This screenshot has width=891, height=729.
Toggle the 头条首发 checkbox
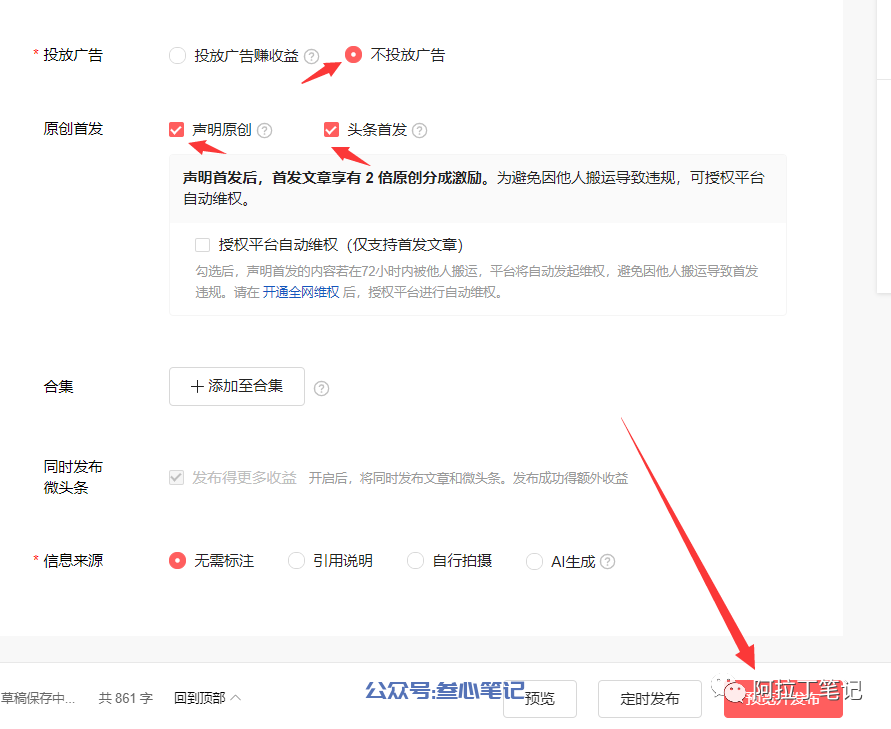pyautogui.click(x=332, y=130)
